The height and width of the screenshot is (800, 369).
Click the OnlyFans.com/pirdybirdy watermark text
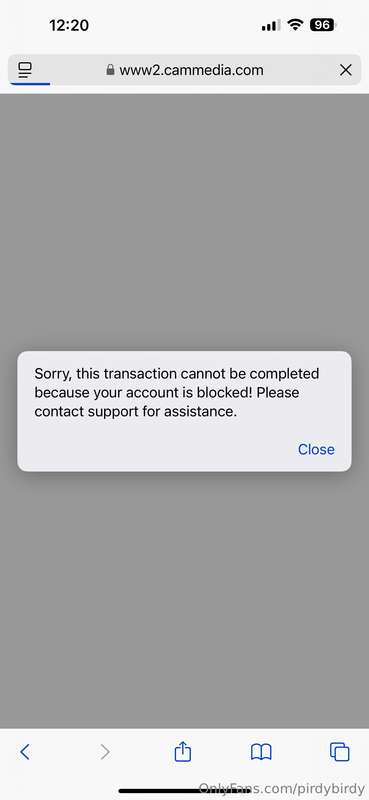(x=281, y=788)
